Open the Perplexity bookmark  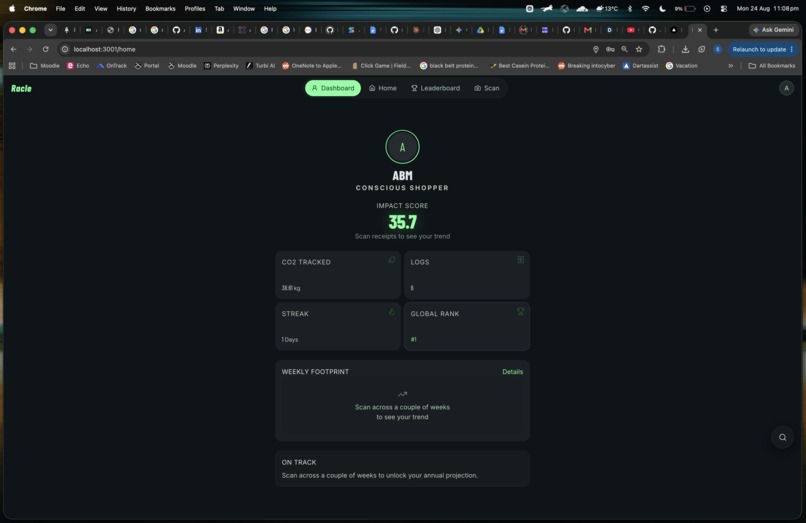click(x=221, y=66)
